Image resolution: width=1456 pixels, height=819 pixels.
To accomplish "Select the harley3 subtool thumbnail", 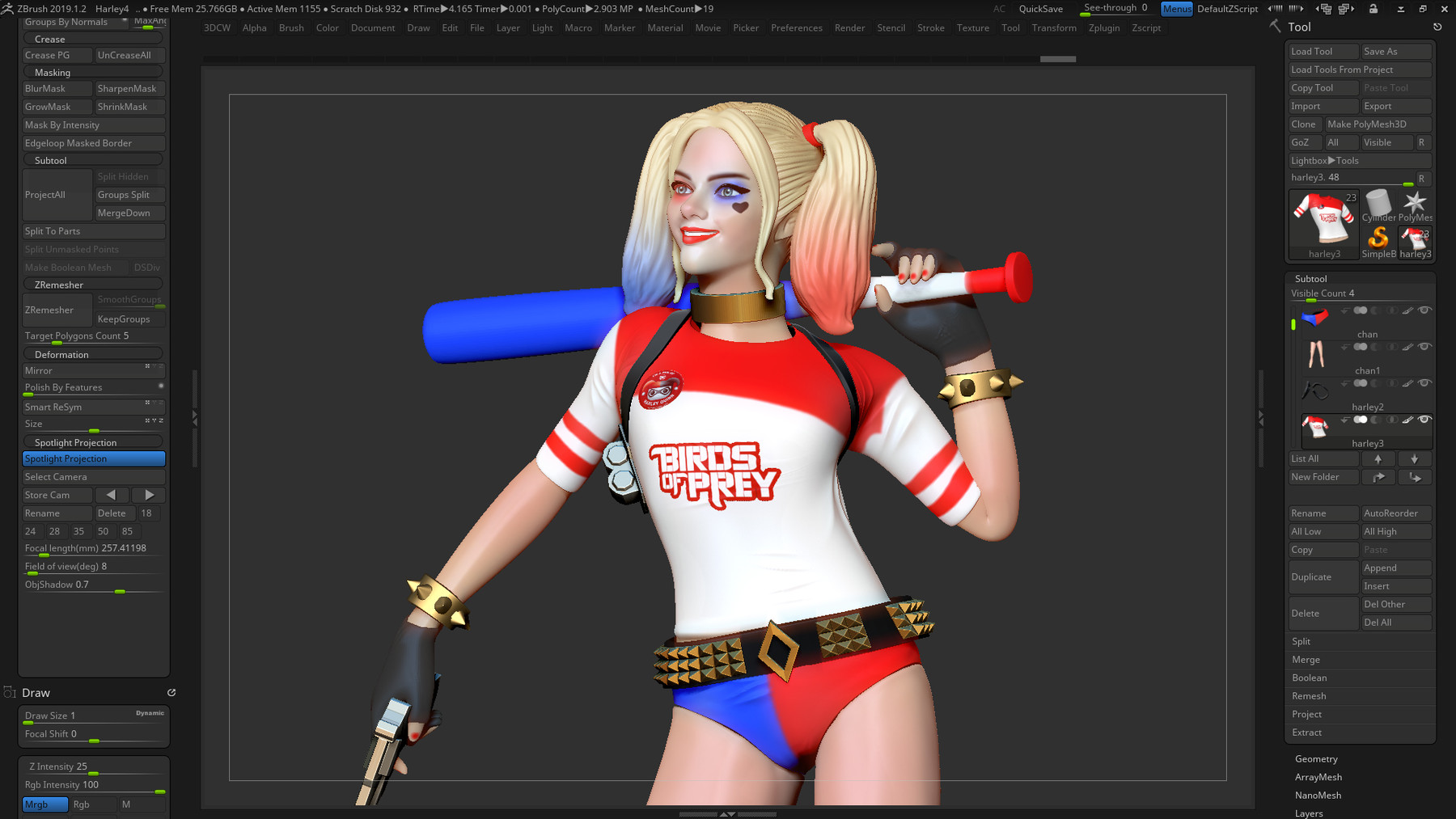I will pos(1315,426).
